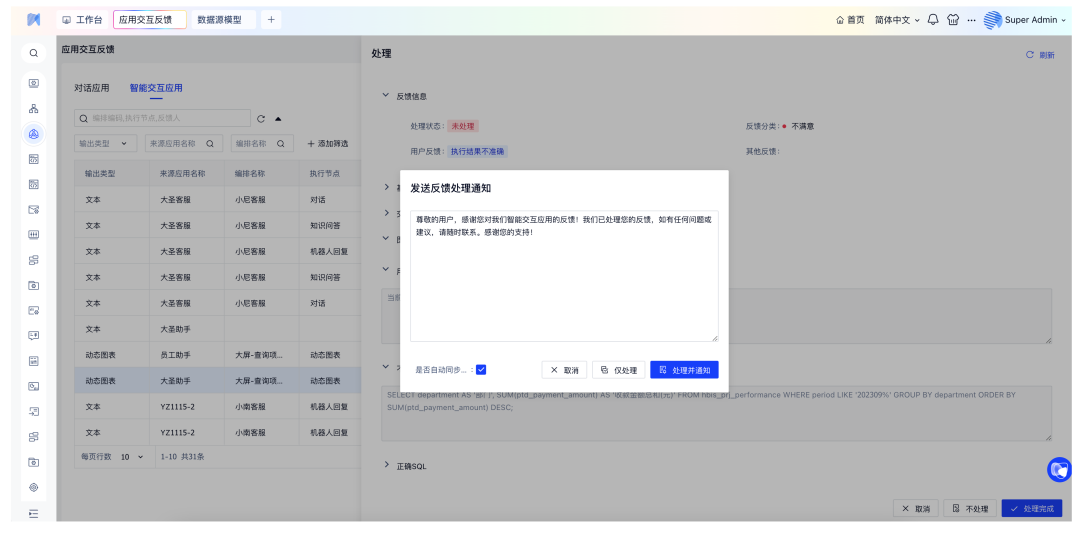
Task: Click the 处理并通知 button
Action: [684, 370]
